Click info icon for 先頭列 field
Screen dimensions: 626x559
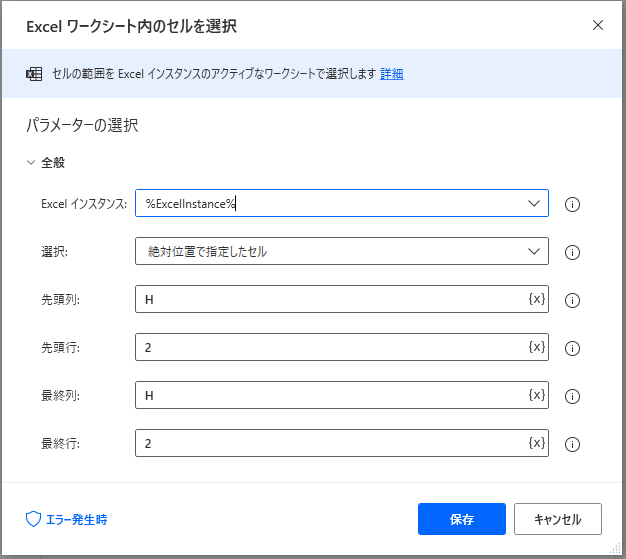[573, 300]
